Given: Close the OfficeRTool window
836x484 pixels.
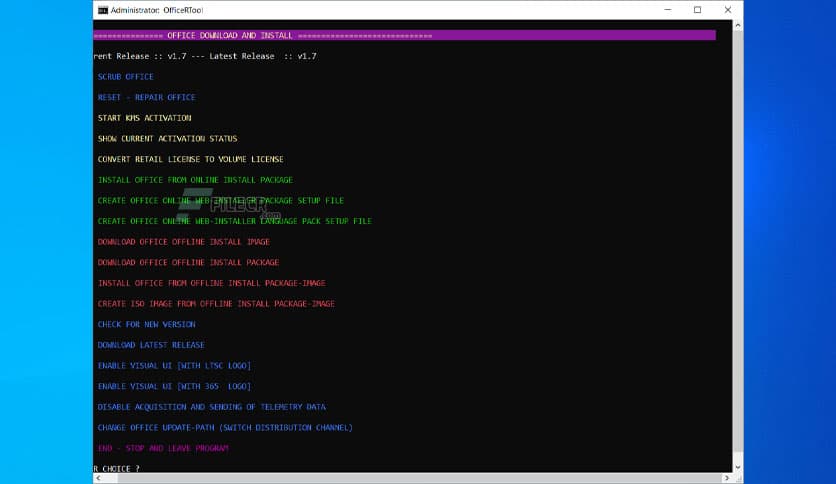Looking at the screenshot, I should point(728,10).
